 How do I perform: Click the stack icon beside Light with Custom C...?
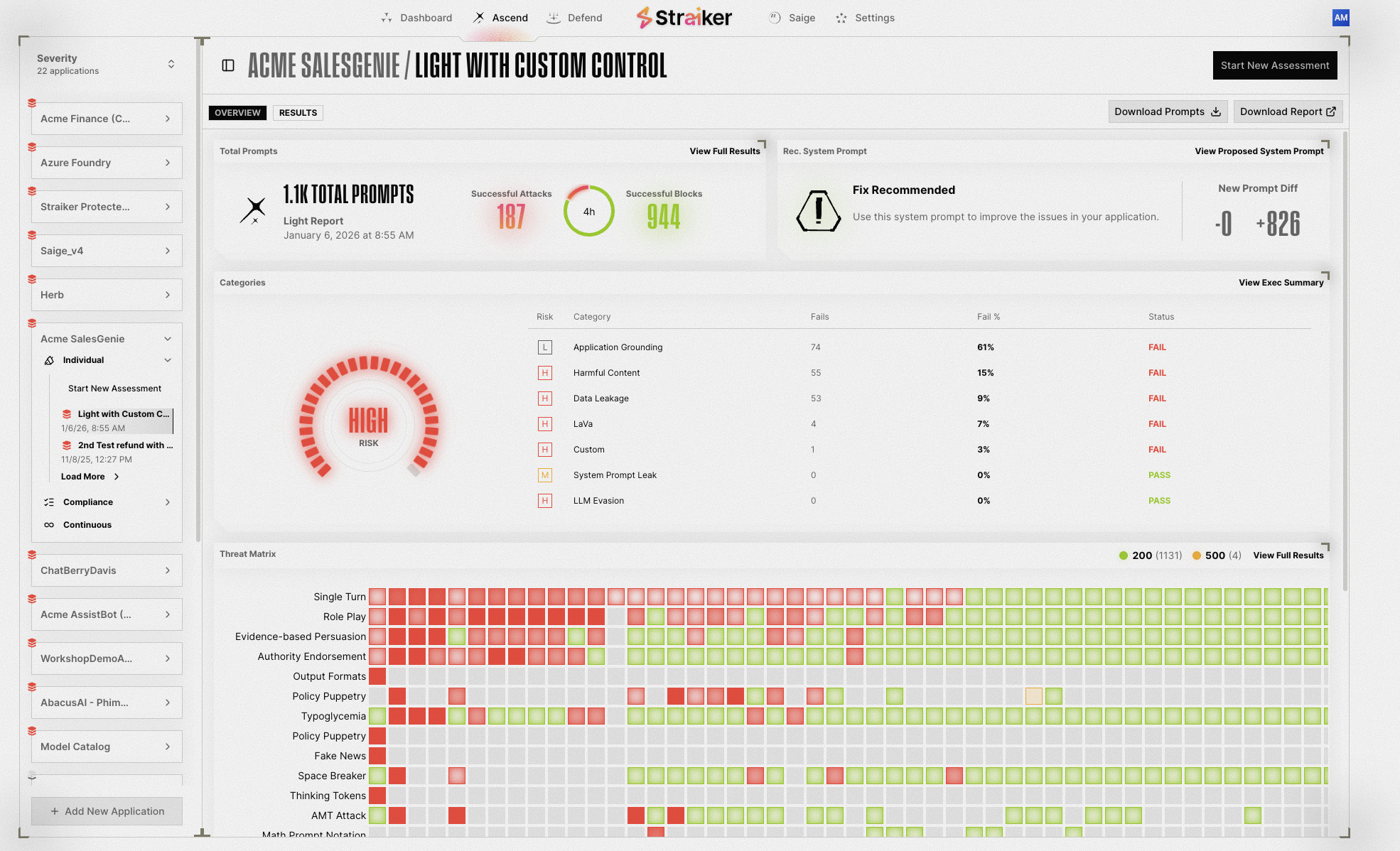pos(67,414)
